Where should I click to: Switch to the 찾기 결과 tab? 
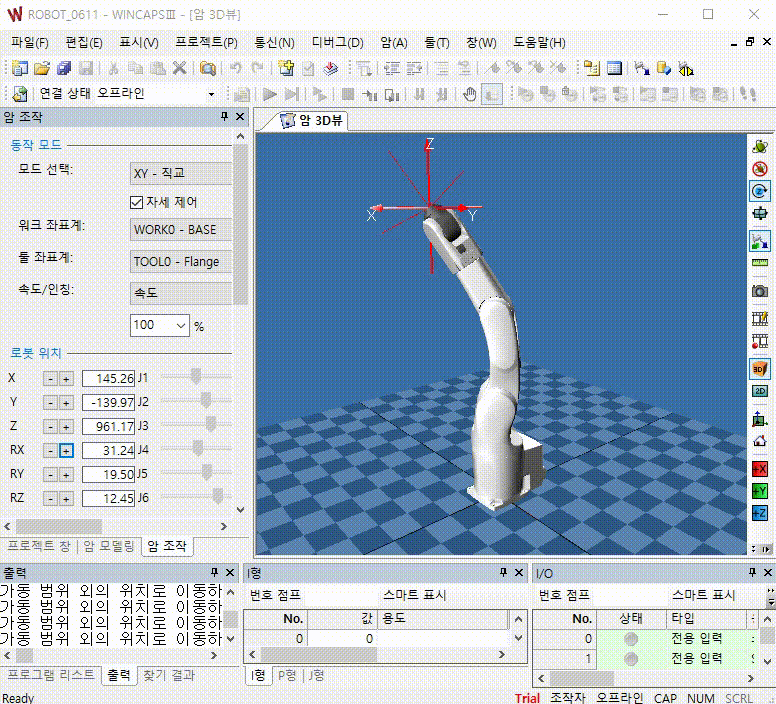(169, 675)
